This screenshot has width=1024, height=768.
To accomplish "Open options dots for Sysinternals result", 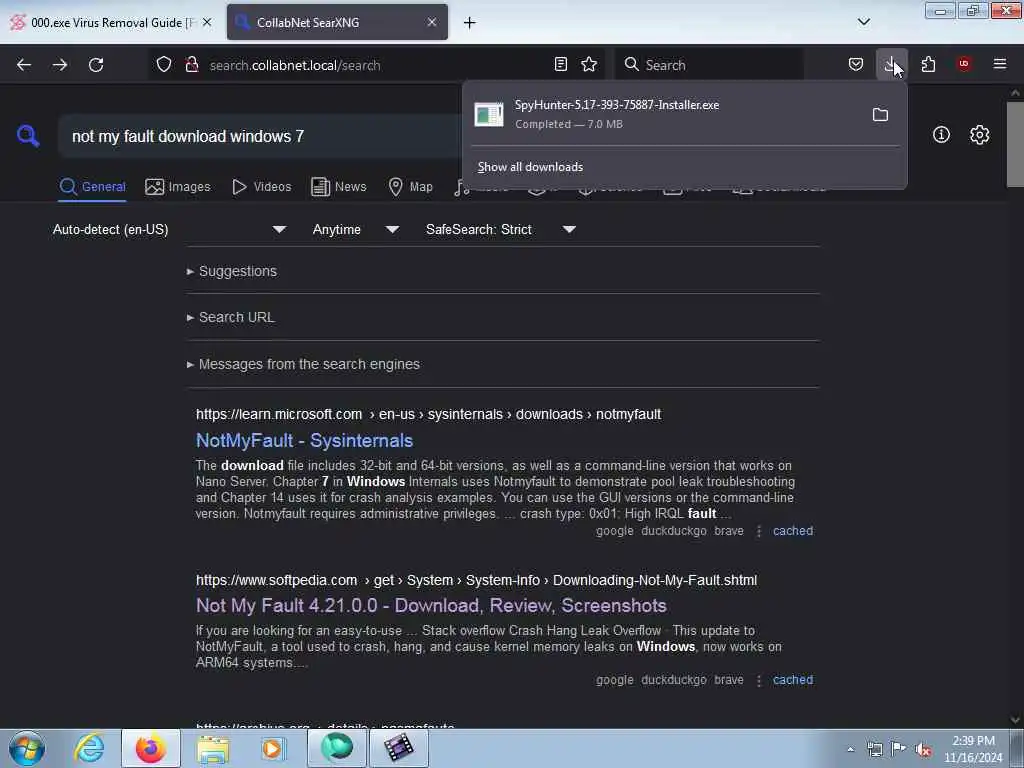I will [x=758, y=532].
